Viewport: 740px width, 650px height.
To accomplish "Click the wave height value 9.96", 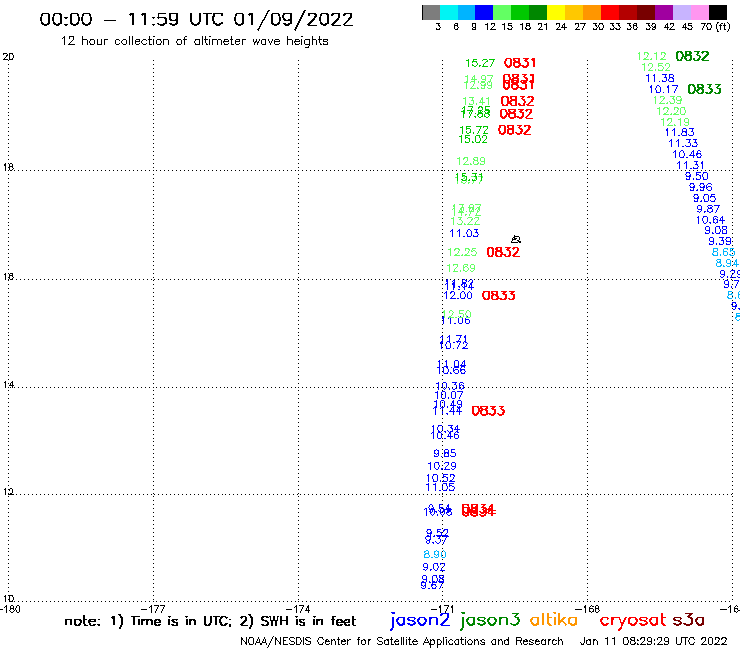I will pos(700,187).
